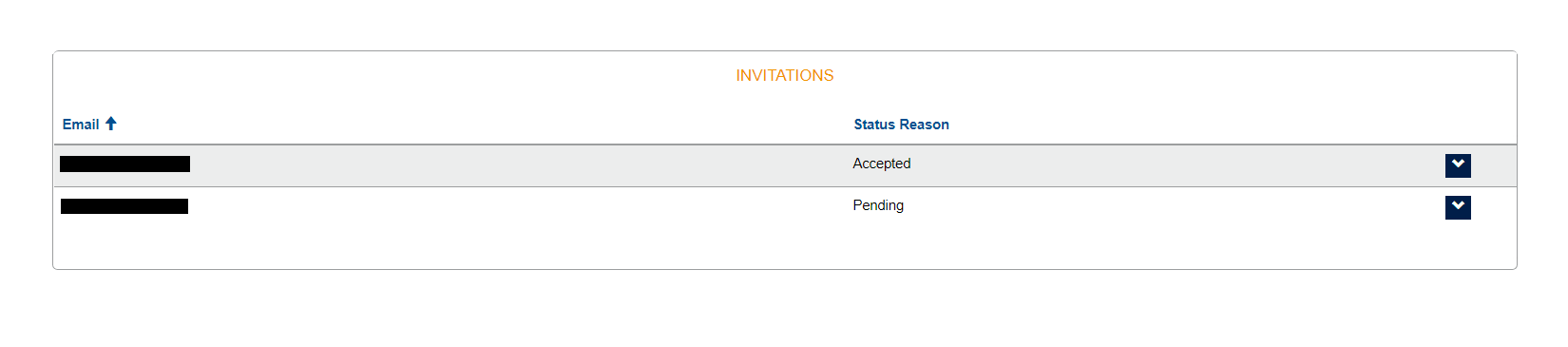Click the ascending sort arrow beside Email

tap(111, 124)
